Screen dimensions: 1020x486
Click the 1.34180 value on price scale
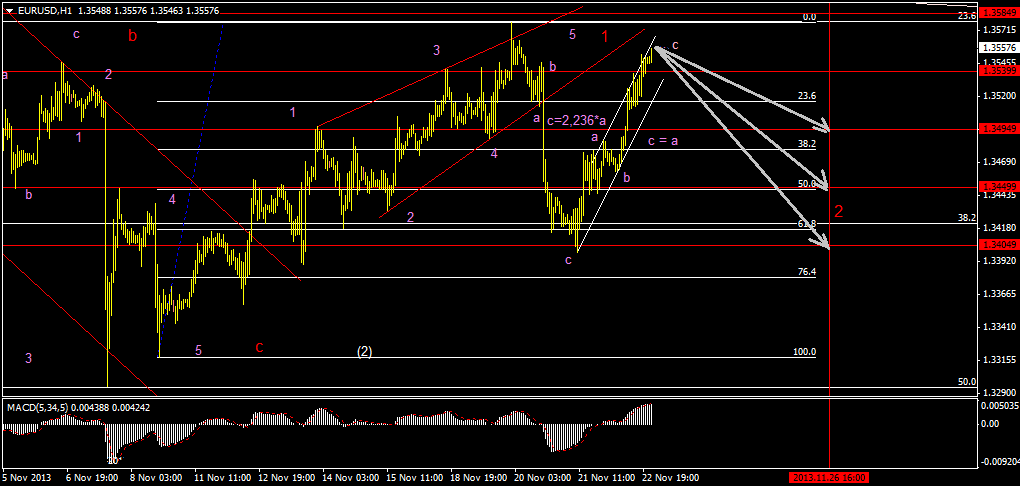999,228
